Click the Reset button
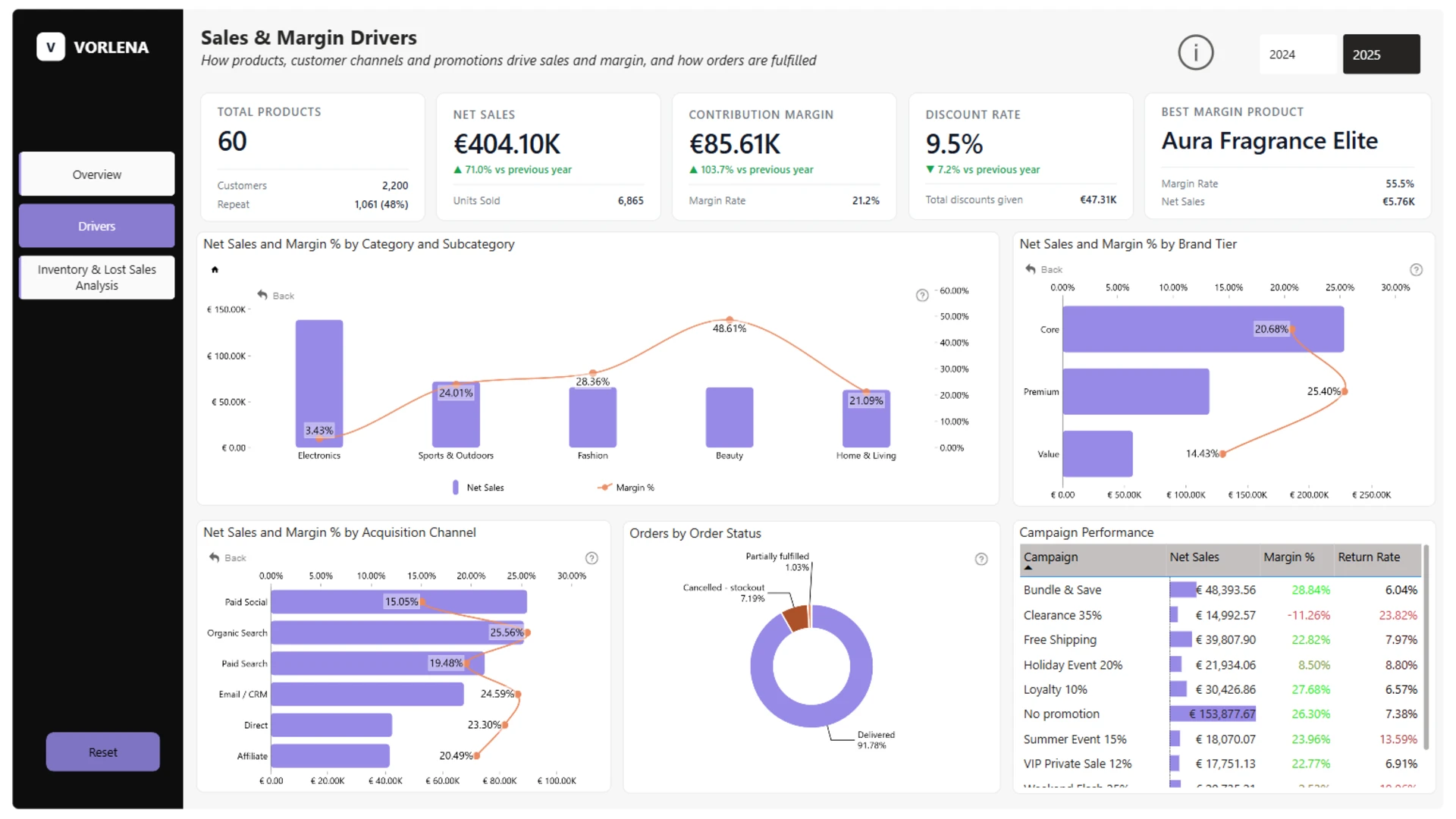This screenshot has width=1456, height=819. (x=103, y=752)
